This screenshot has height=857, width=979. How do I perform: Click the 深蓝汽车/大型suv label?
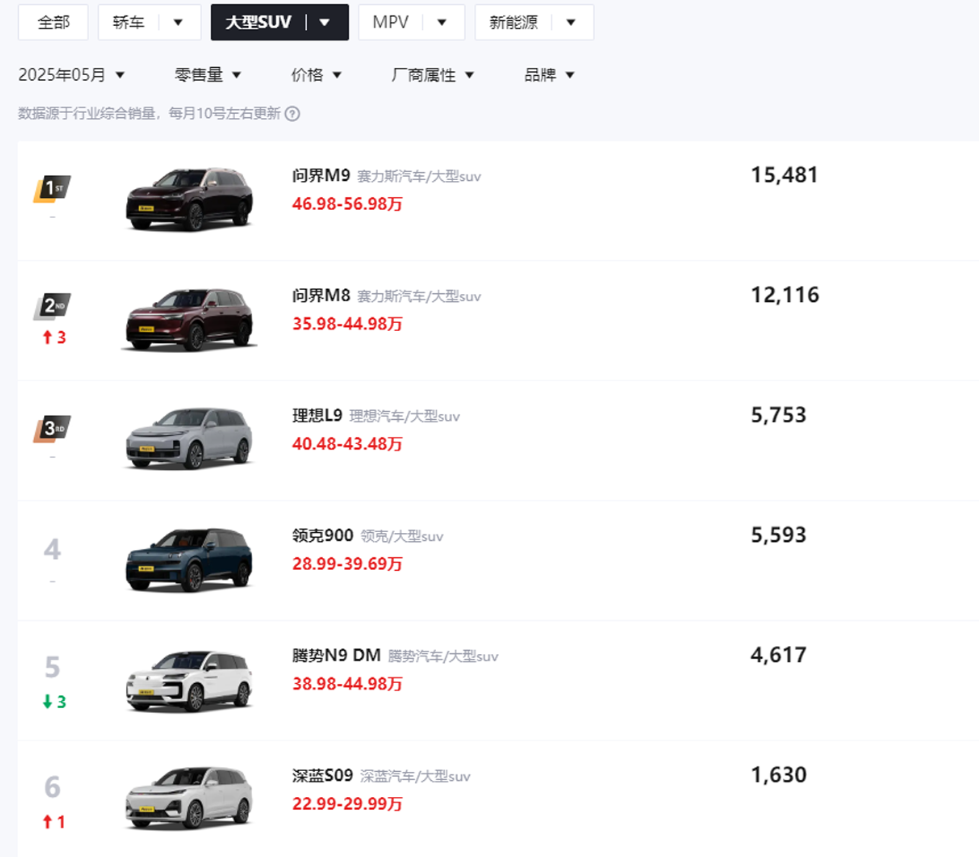tap(415, 776)
